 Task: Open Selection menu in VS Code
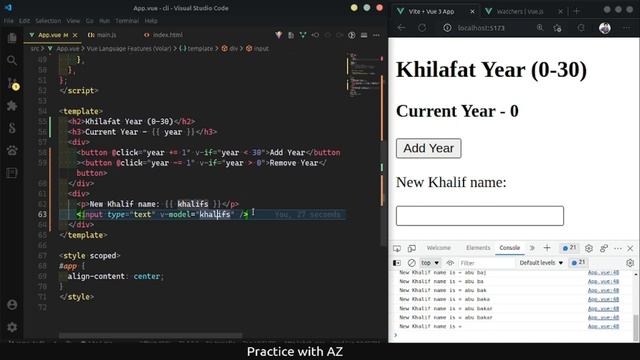tap(48, 21)
